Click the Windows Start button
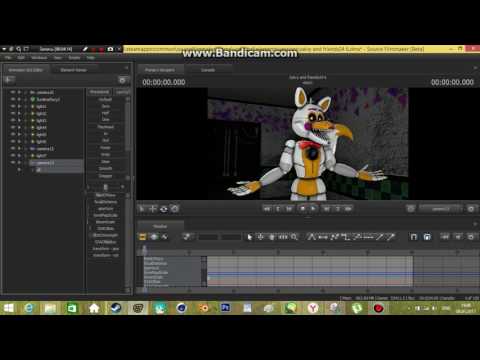Image resolution: width=480 pixels, height=360 pixels. [x=9, y=308]
